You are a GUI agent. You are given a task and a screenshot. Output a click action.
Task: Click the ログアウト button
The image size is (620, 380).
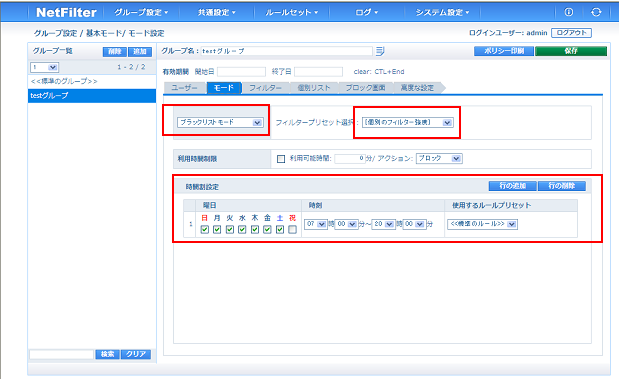[571, 33]
